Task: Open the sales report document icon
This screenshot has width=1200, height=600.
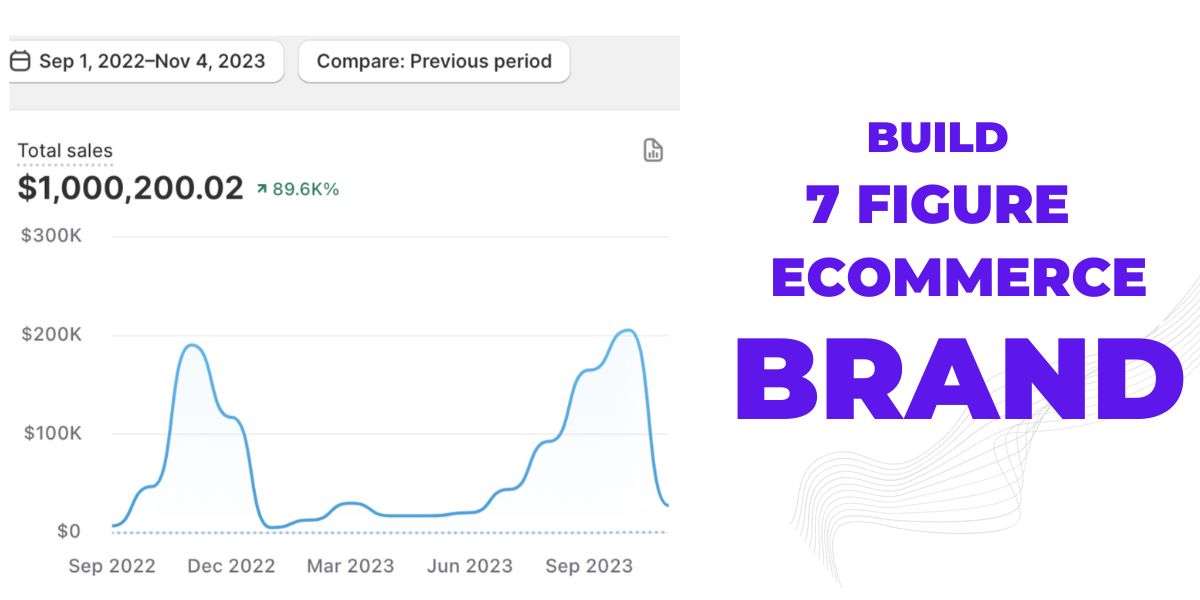Action: click(653, 151)
